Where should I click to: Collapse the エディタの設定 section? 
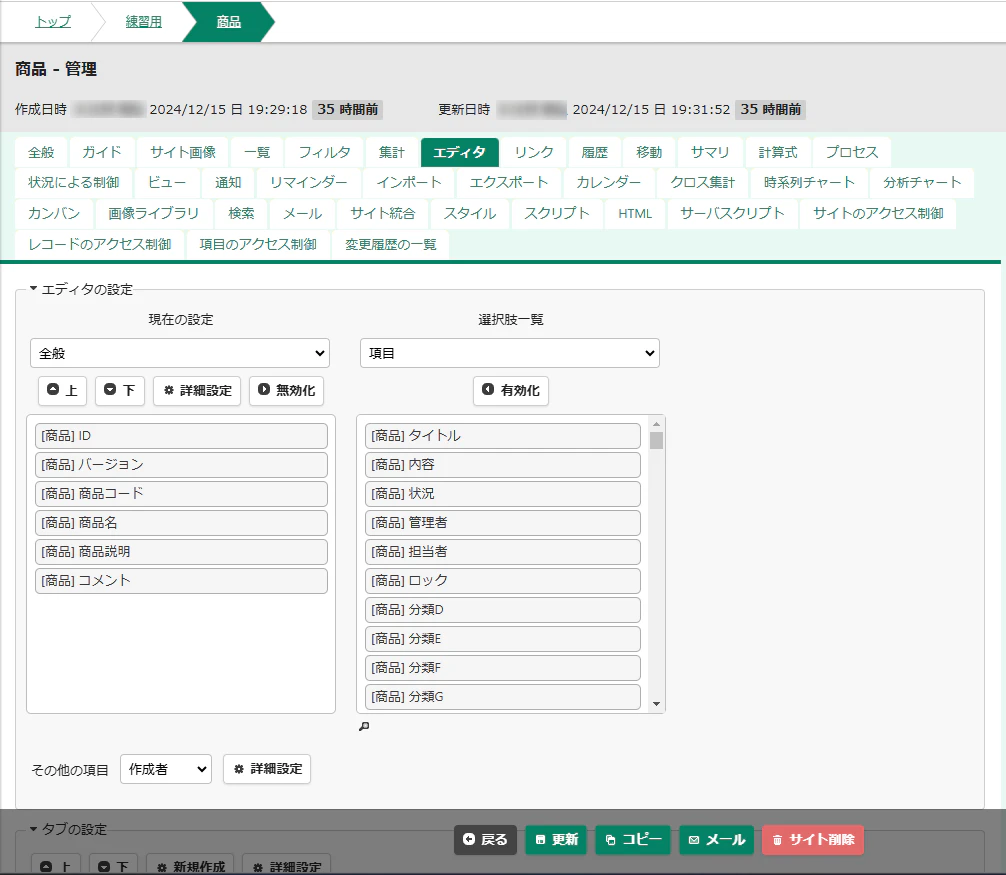point(81,289)
